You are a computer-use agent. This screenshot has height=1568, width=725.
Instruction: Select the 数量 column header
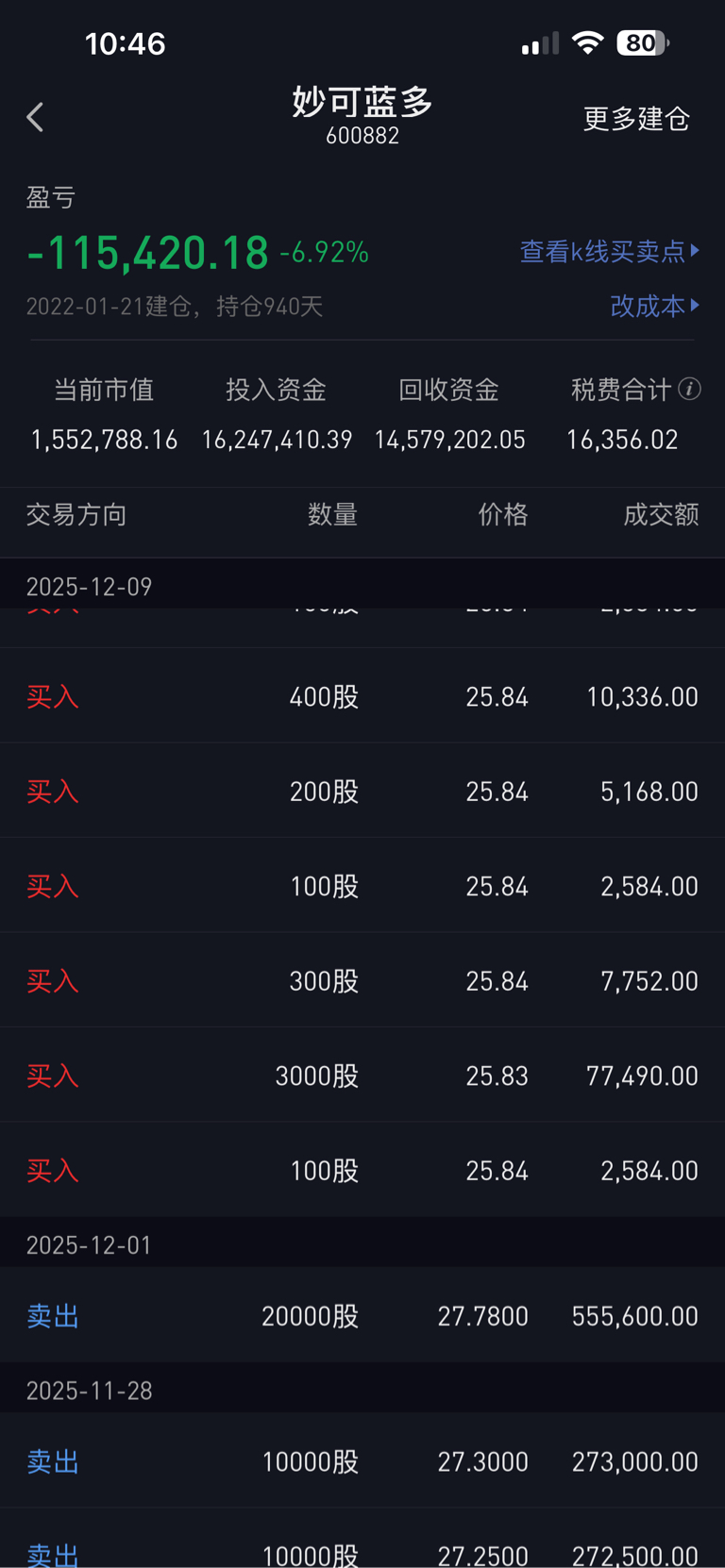pyautogui.click(x=332, y=514)
